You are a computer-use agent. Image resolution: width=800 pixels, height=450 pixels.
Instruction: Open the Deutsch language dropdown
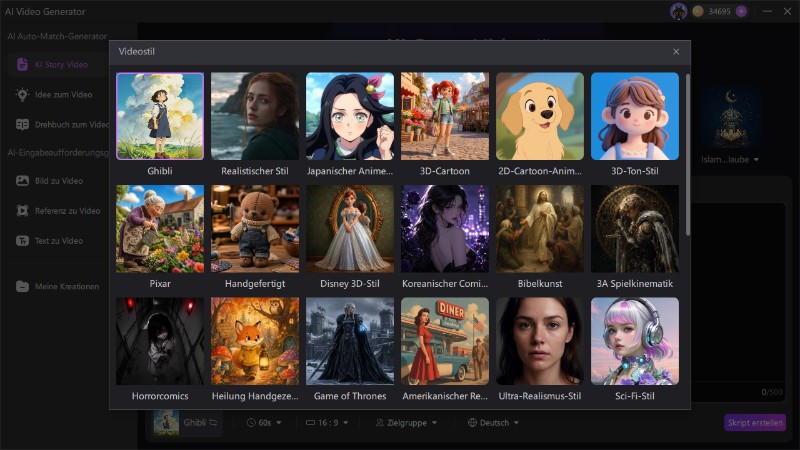(x=493, y=422)
